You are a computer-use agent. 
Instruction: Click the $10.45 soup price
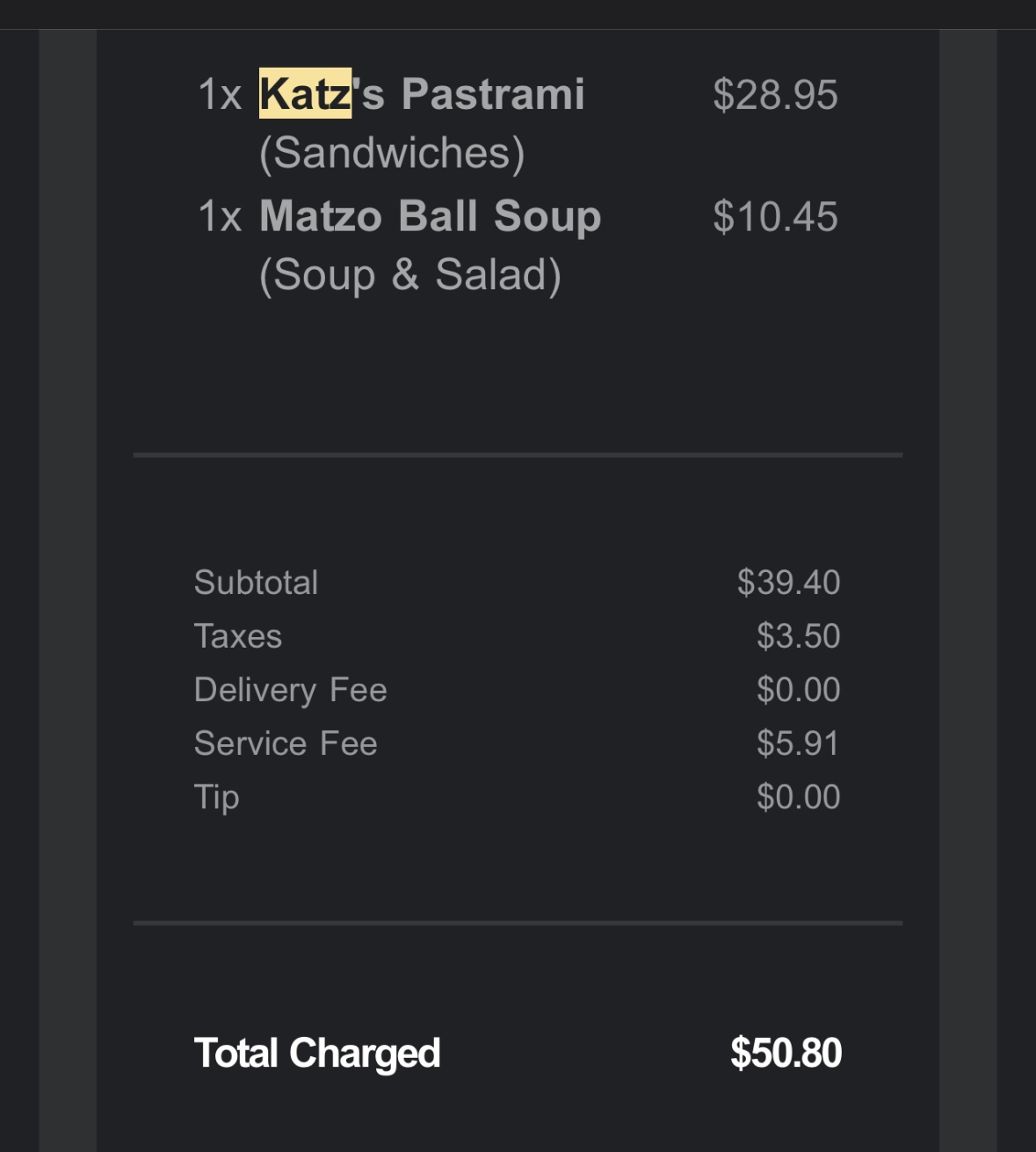[775, 217]
